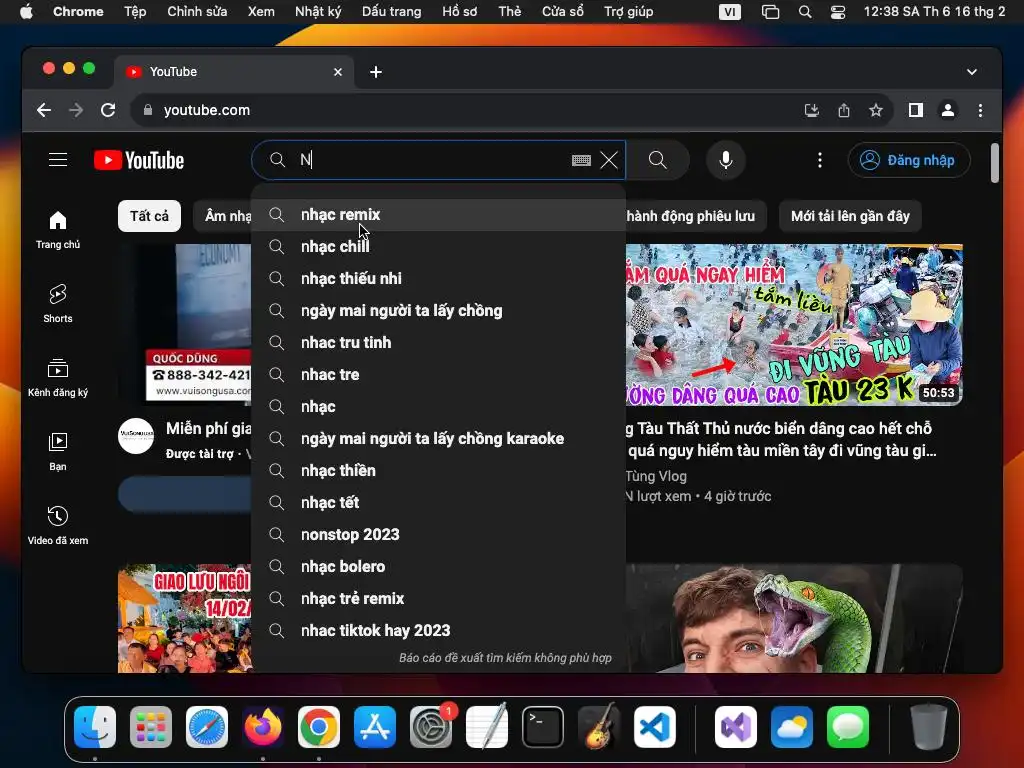The image size is (1024, 768).
Task: Select suggestion nhạc thiền
Action: coord(438,471)
